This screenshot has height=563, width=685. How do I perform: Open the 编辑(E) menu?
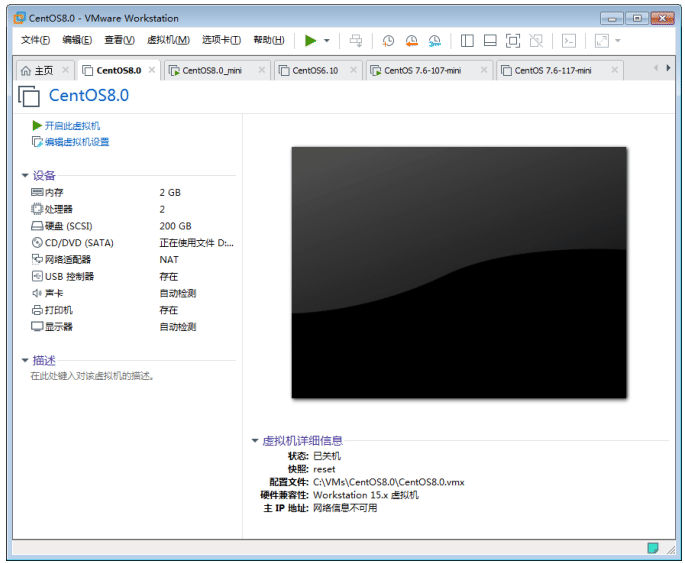pyautogui.click(x=77, y=40)
